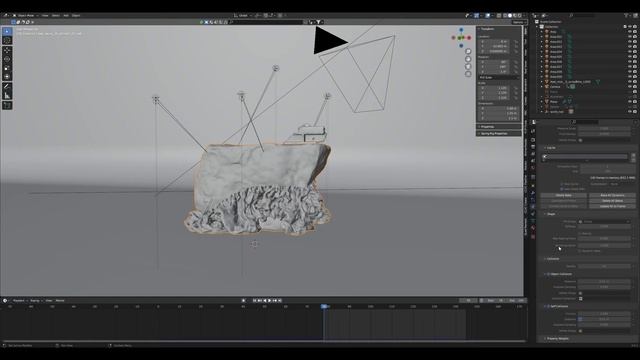Select the Add Cube tool
The height and width of the screenshot is (360, 640).
pyautogui.click(x=7, y=105)
